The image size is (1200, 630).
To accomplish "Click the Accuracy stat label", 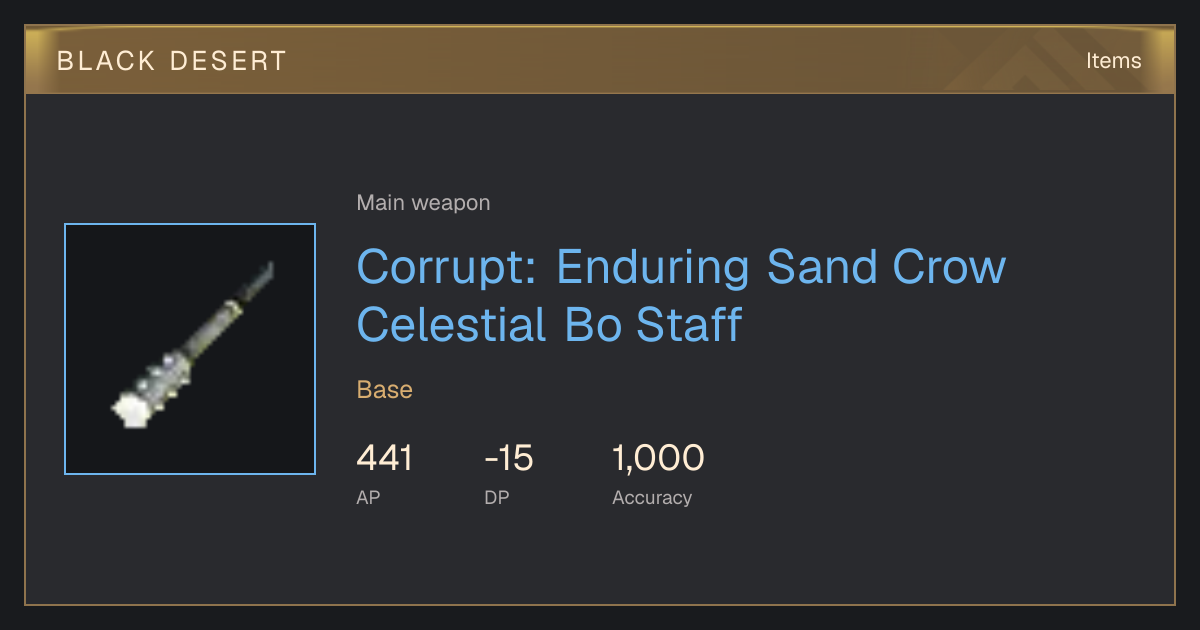I will pyautogui.click(x=652, y=497).
